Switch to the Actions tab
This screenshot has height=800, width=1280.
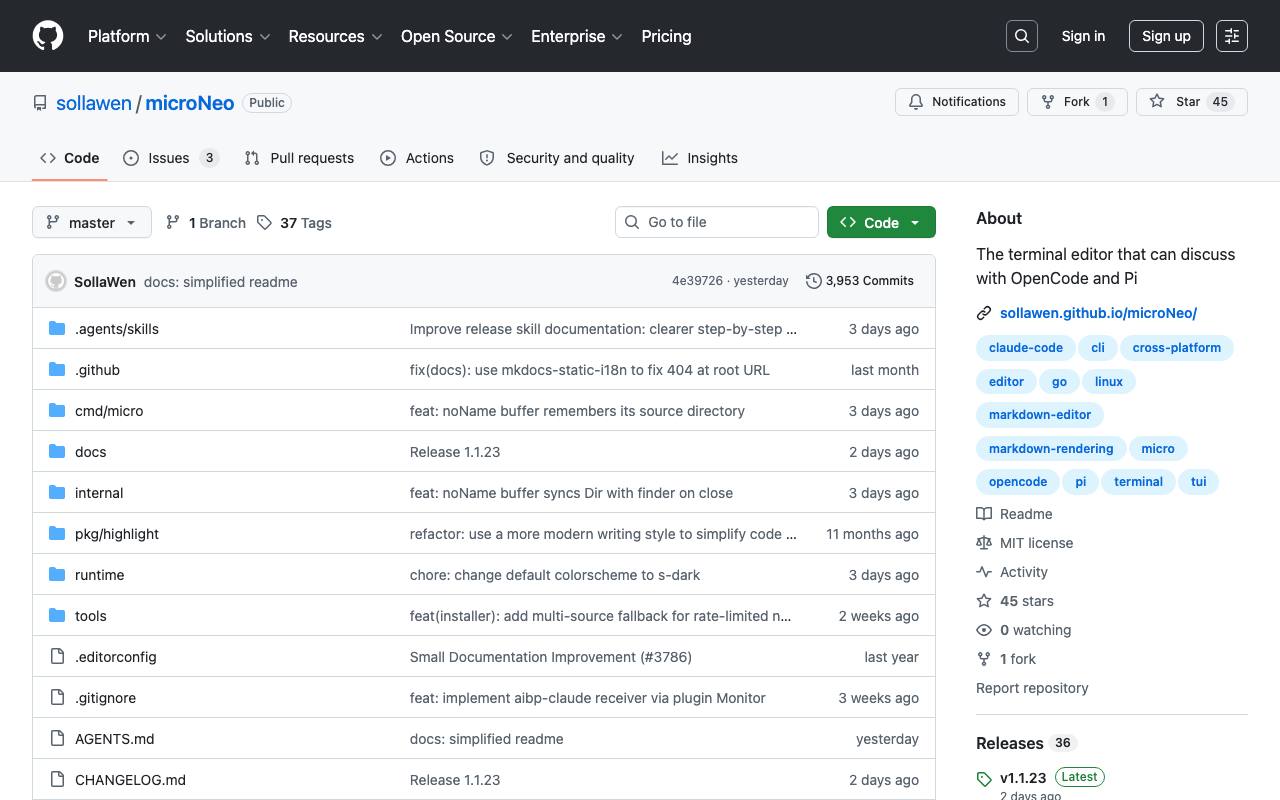pyautogui.click(x=417, y=158)
